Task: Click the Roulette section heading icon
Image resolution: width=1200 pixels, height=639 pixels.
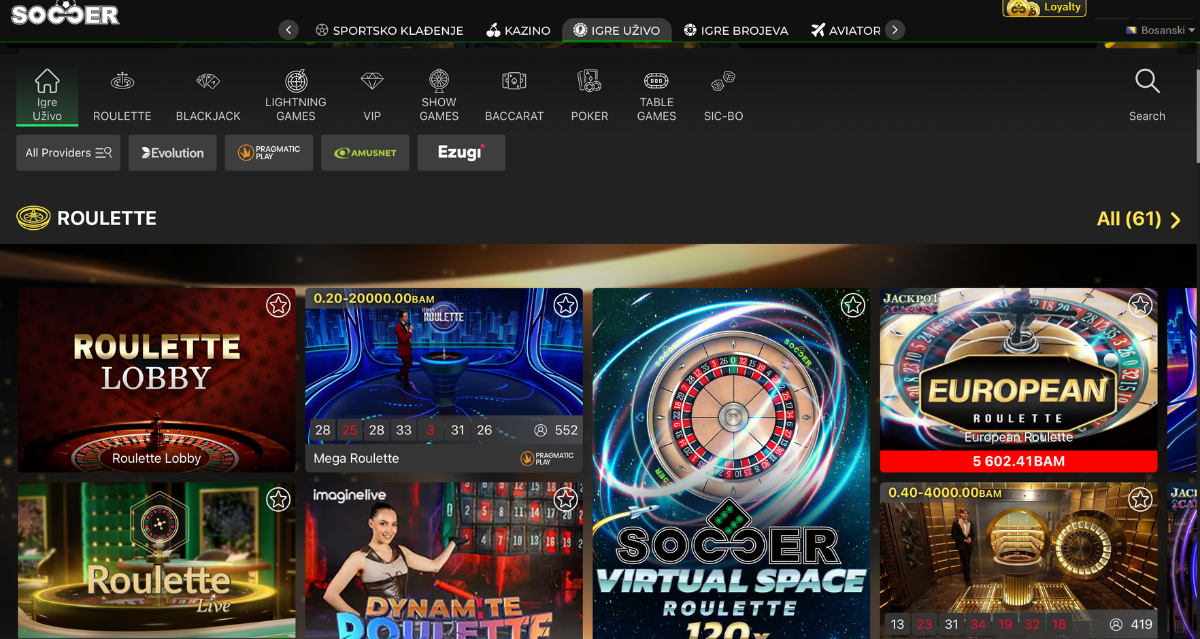Action: point(33,218)
